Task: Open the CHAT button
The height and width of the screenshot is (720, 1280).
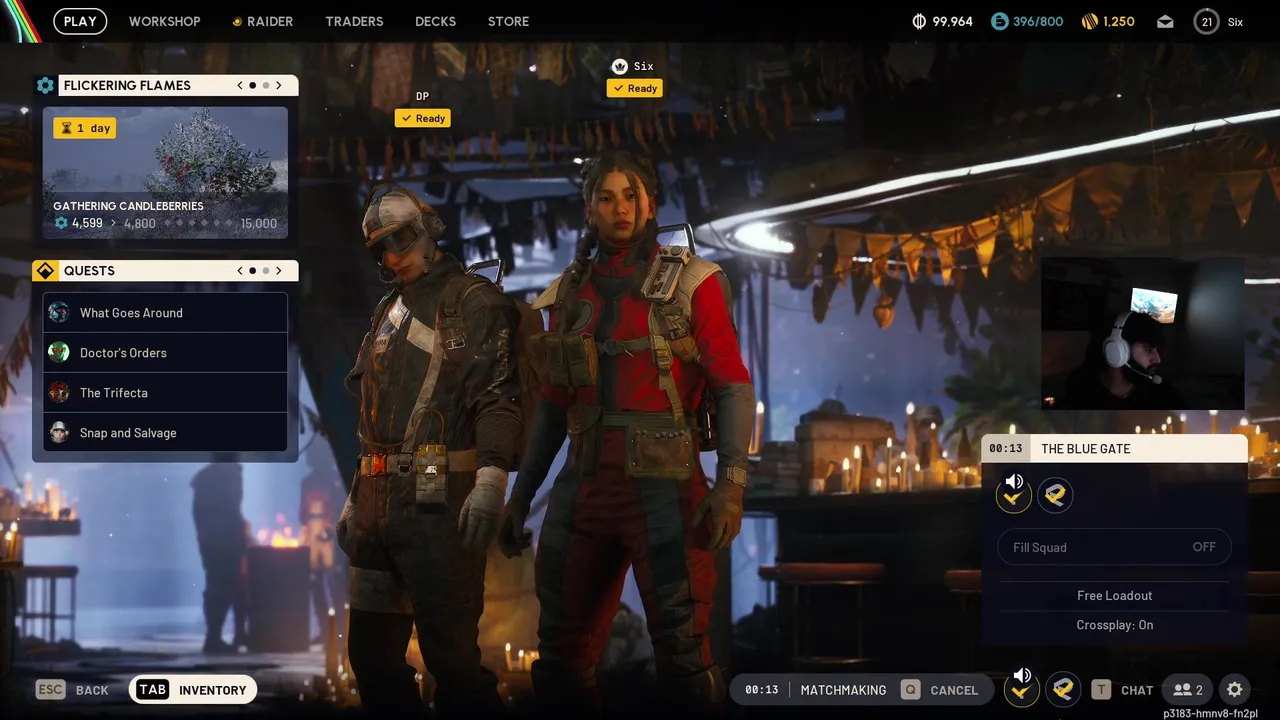Action: click(1122, 690)
